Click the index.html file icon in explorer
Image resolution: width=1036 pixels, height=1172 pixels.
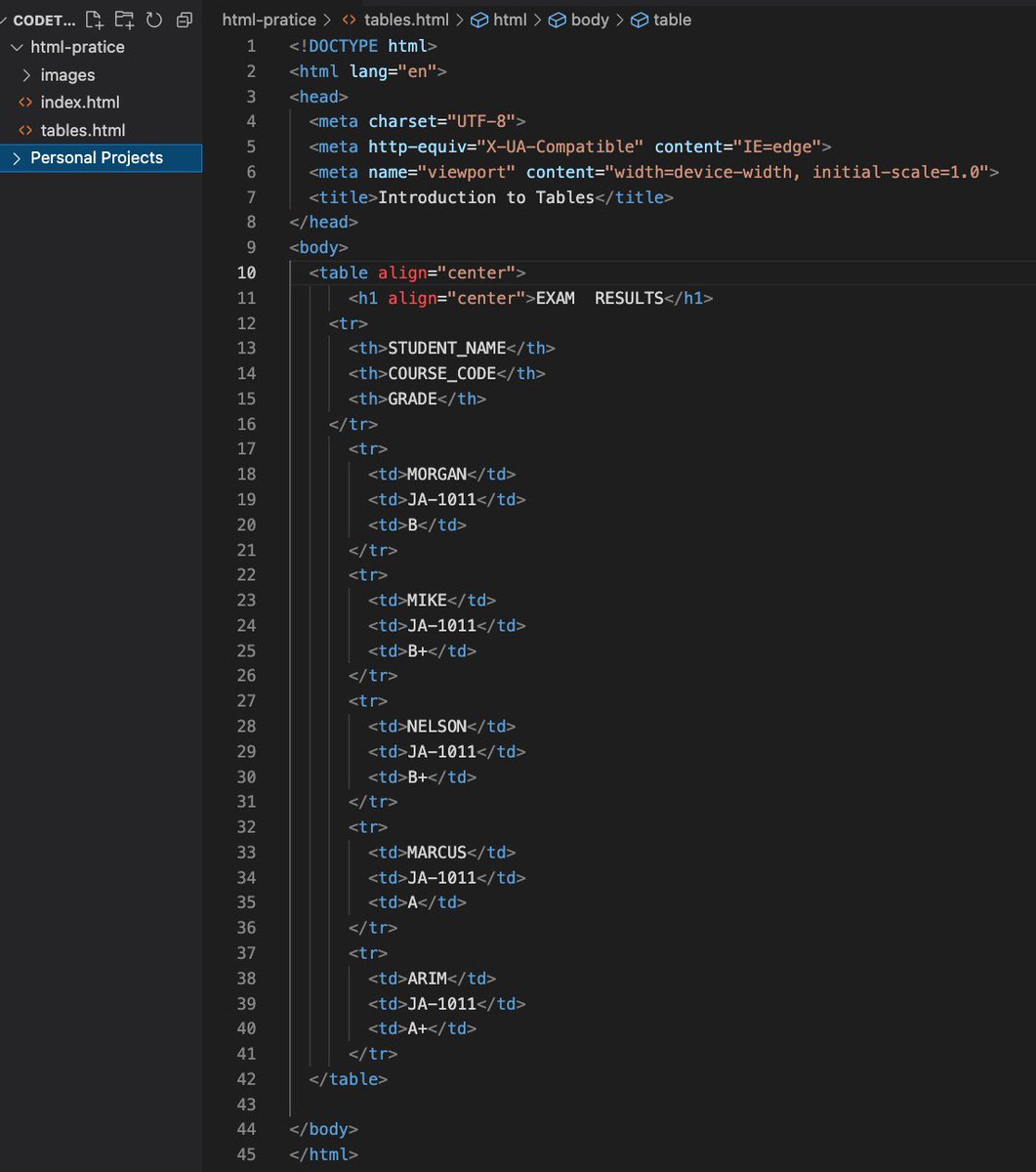click(x=25, y=103)
